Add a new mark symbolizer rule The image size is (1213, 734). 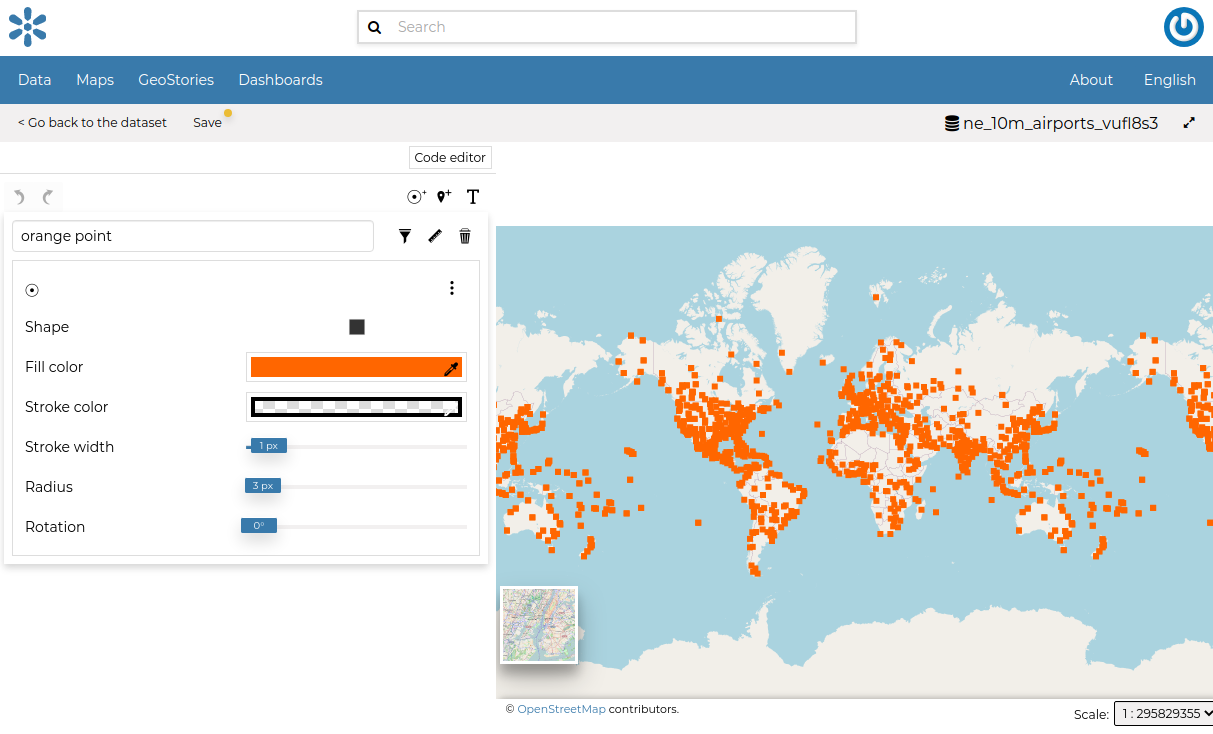pyautogui.click(x=416, y=197)
